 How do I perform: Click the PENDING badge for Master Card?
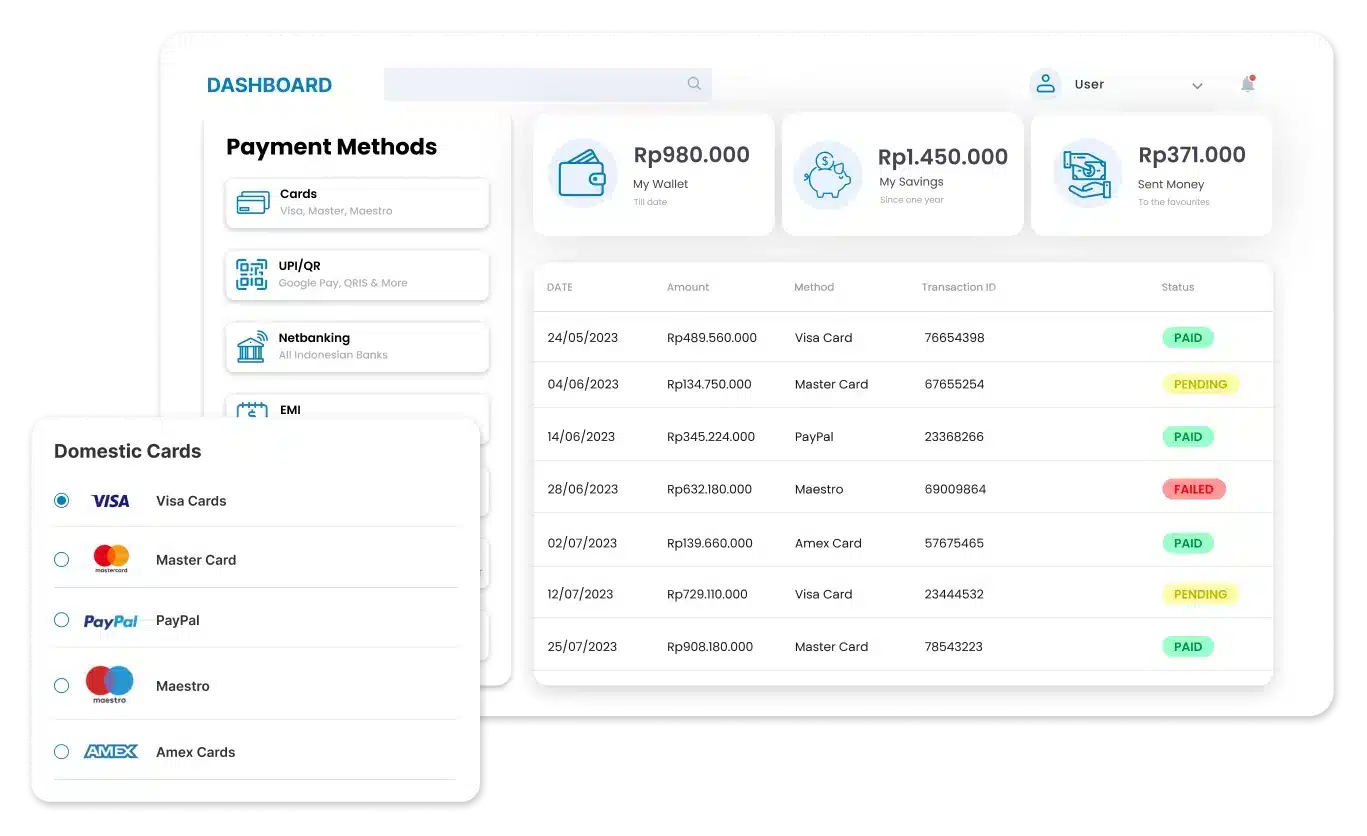tap(1199, 384)
